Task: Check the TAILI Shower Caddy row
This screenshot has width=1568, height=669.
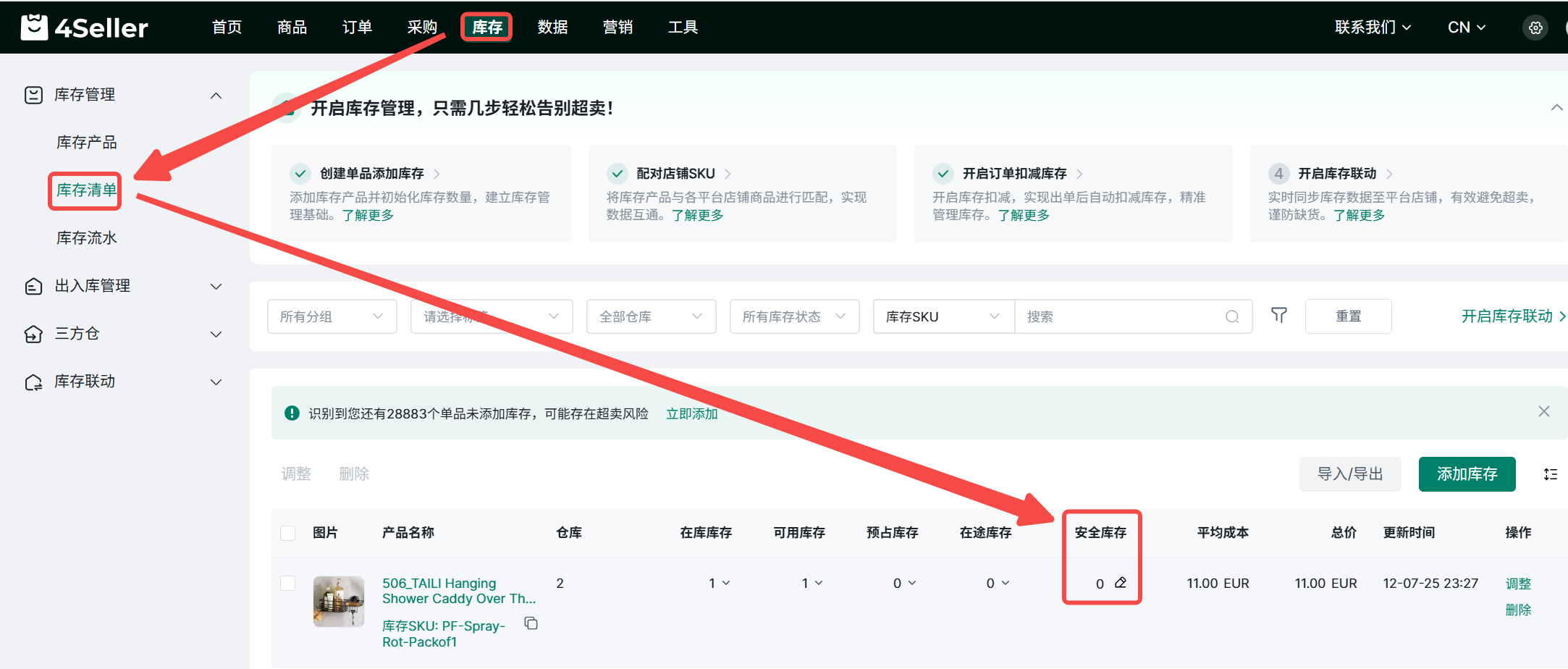Action: (x=287, y=584)
